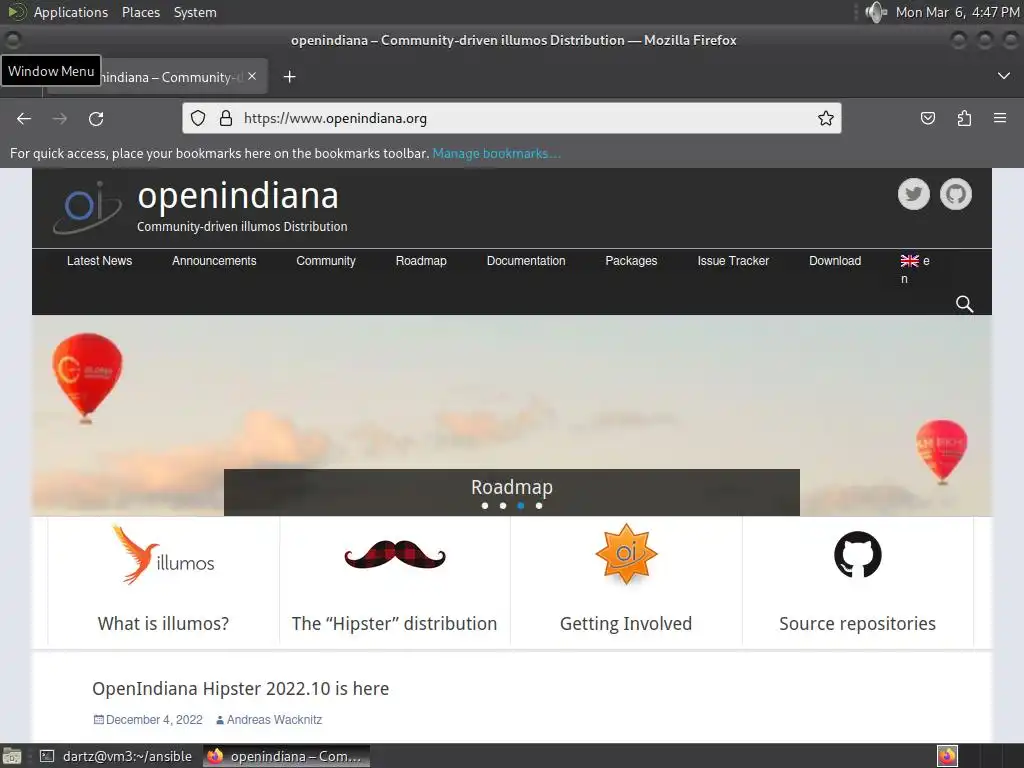Viewport: 1024px width, 768px height.
Task: Open the What is illumos? link
Action: click(x=163, y=624)
